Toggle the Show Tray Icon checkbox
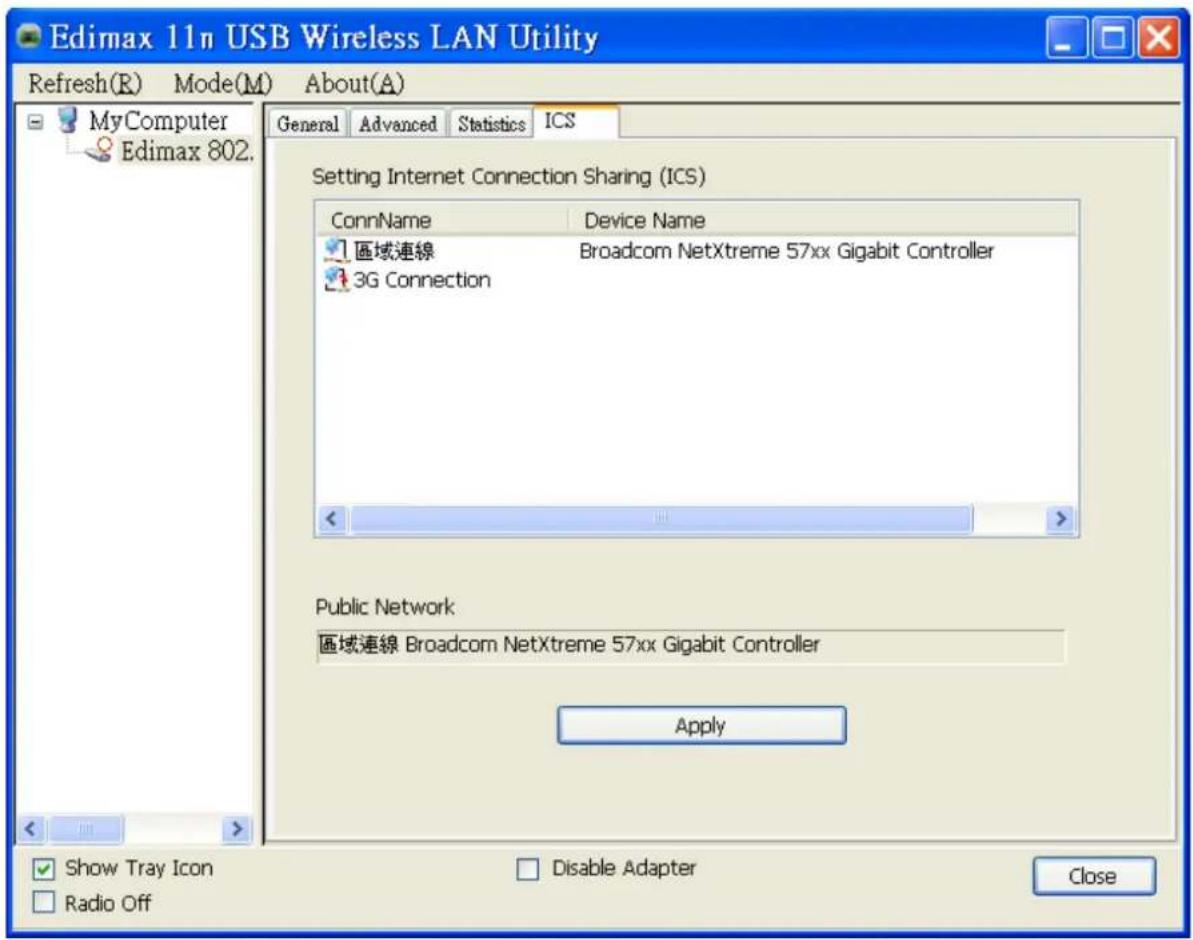 point(44,868)
